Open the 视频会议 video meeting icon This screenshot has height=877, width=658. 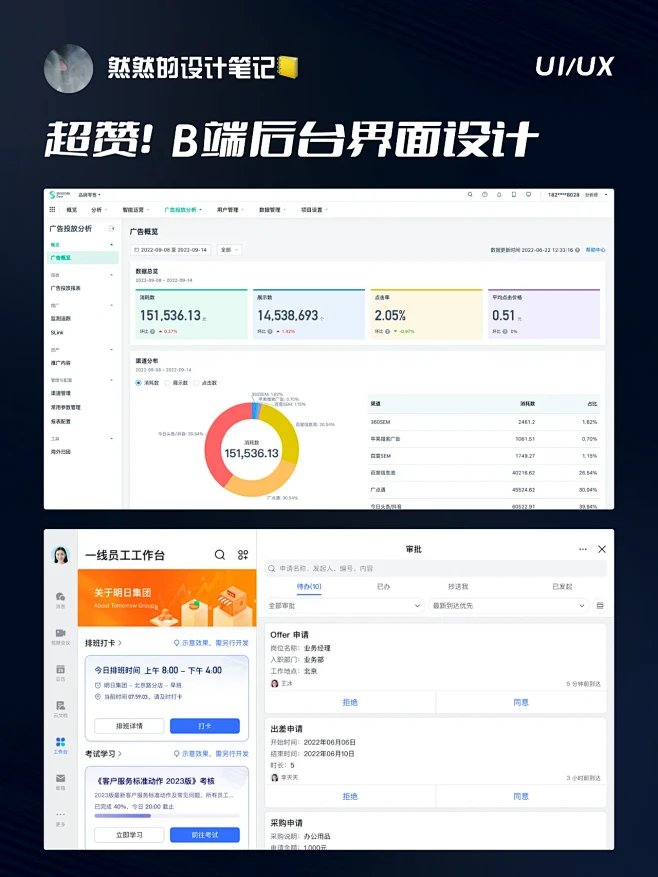(x=61, y=634)
